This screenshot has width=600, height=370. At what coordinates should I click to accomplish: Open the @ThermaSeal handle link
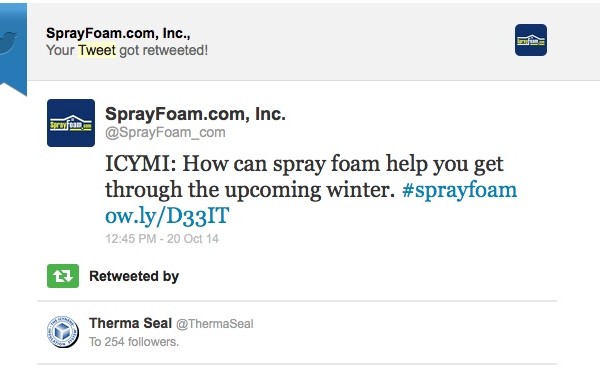[x=215, y=324]
